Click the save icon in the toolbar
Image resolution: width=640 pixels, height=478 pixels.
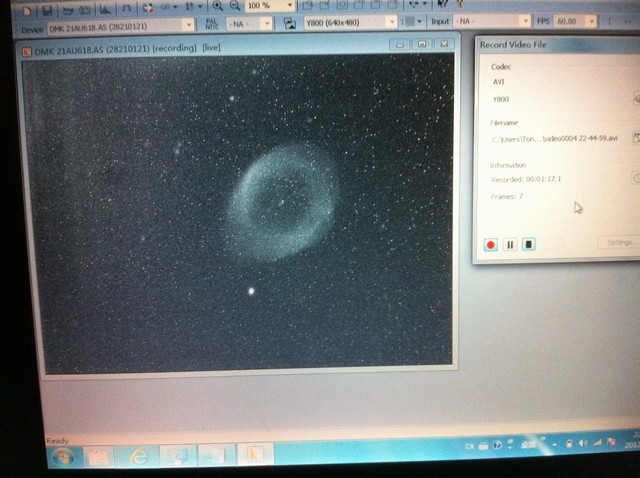pos(49,8)
